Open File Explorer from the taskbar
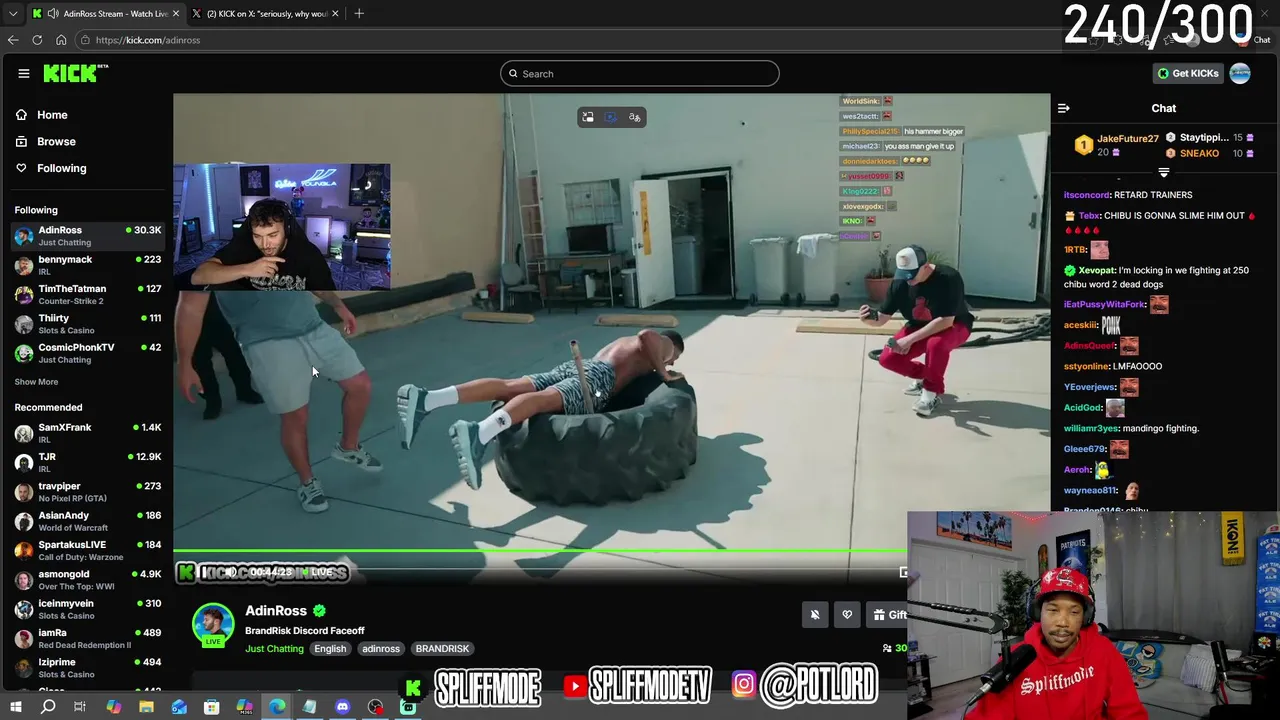 click(x=146, y=707)
